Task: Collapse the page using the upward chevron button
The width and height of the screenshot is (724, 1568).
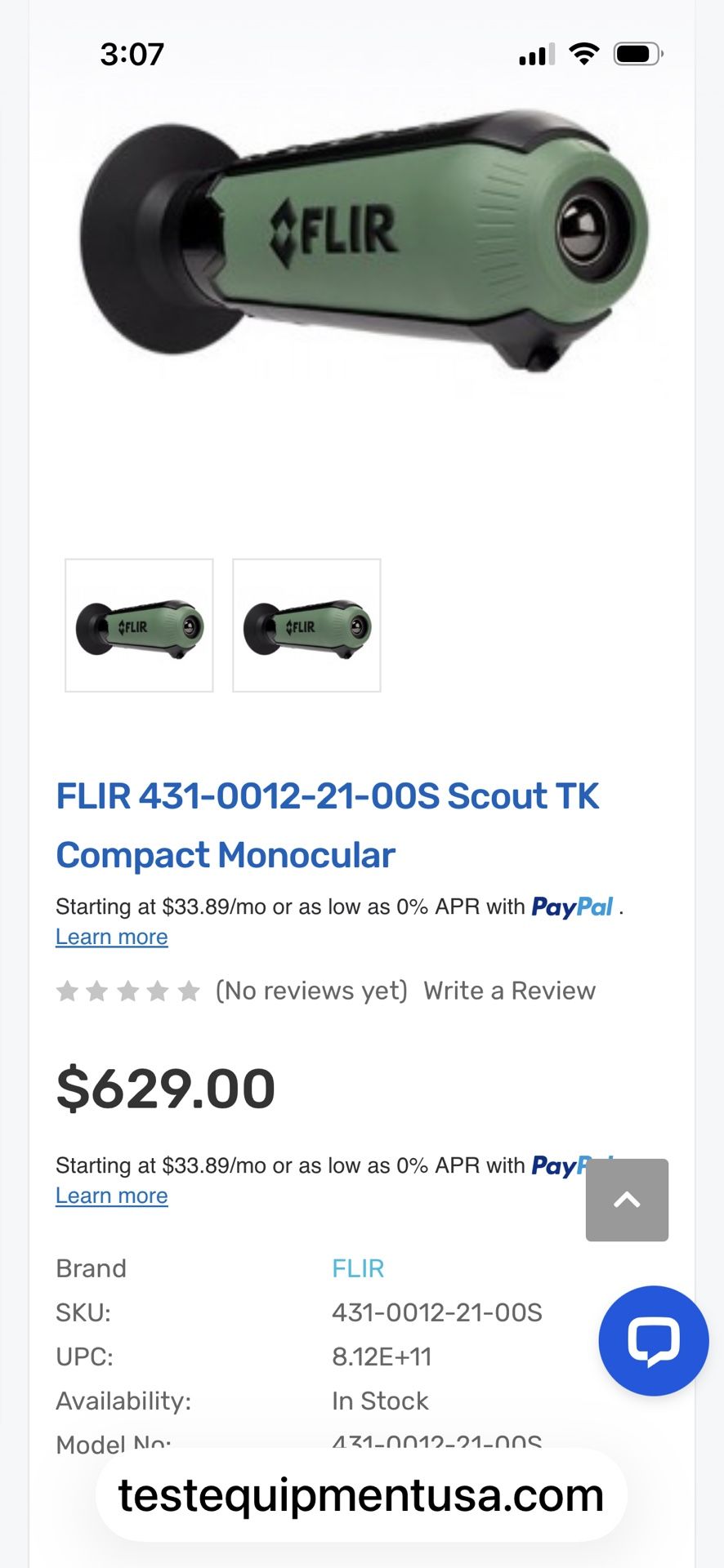Action: 626,1200
